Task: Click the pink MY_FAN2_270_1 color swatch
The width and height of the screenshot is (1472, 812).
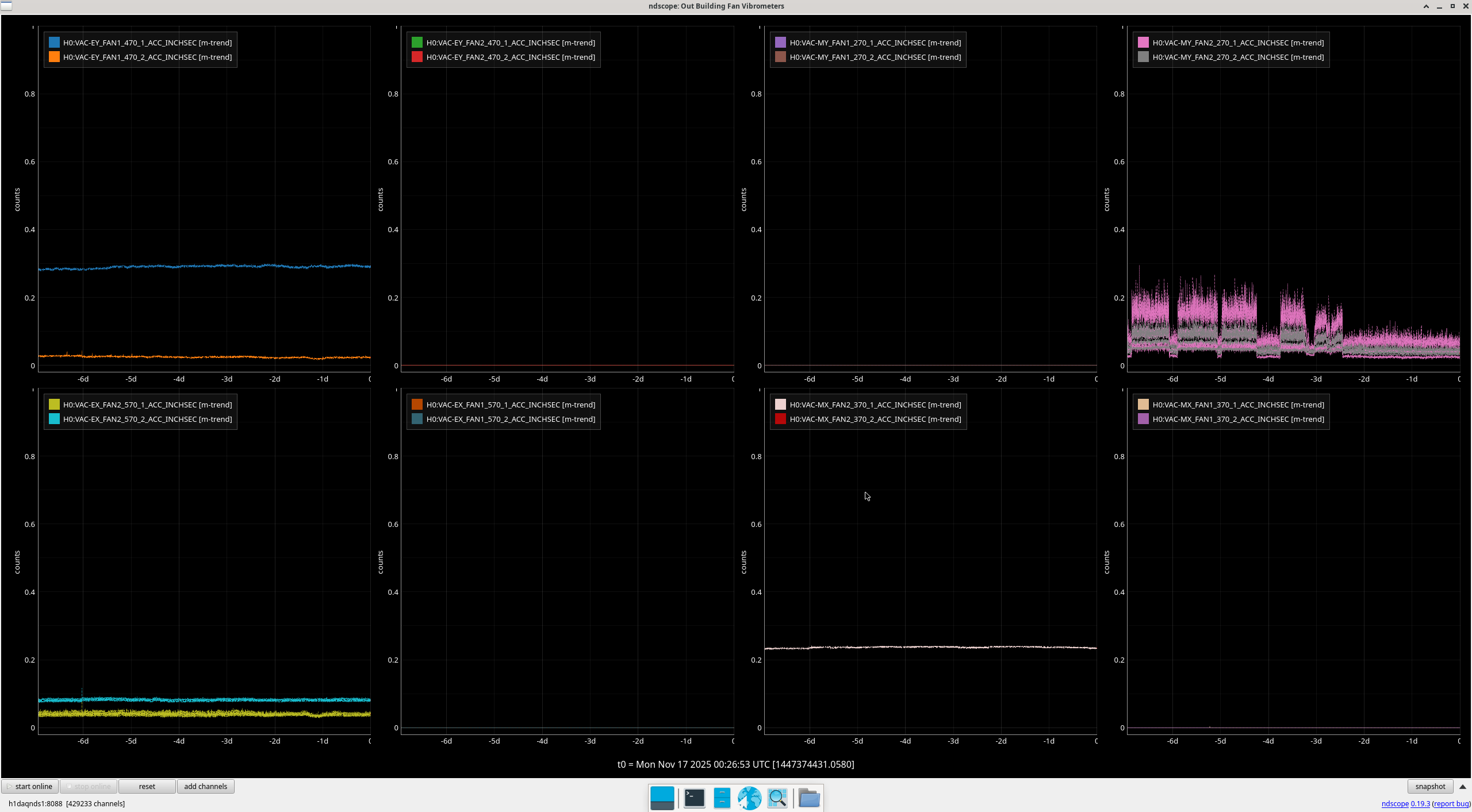Action: (x=1143, y=43)
